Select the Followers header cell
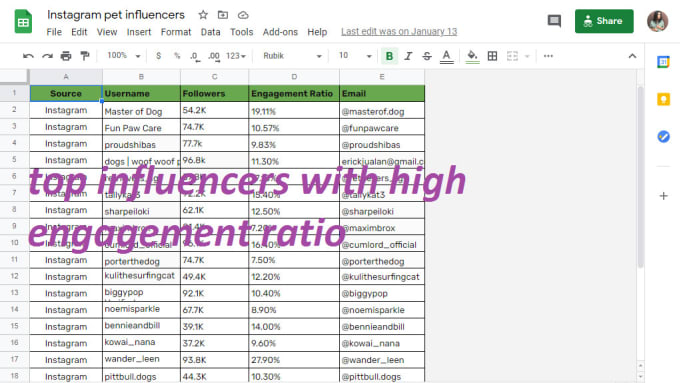This screenshot has height=383, width=680. pos(214,94)
